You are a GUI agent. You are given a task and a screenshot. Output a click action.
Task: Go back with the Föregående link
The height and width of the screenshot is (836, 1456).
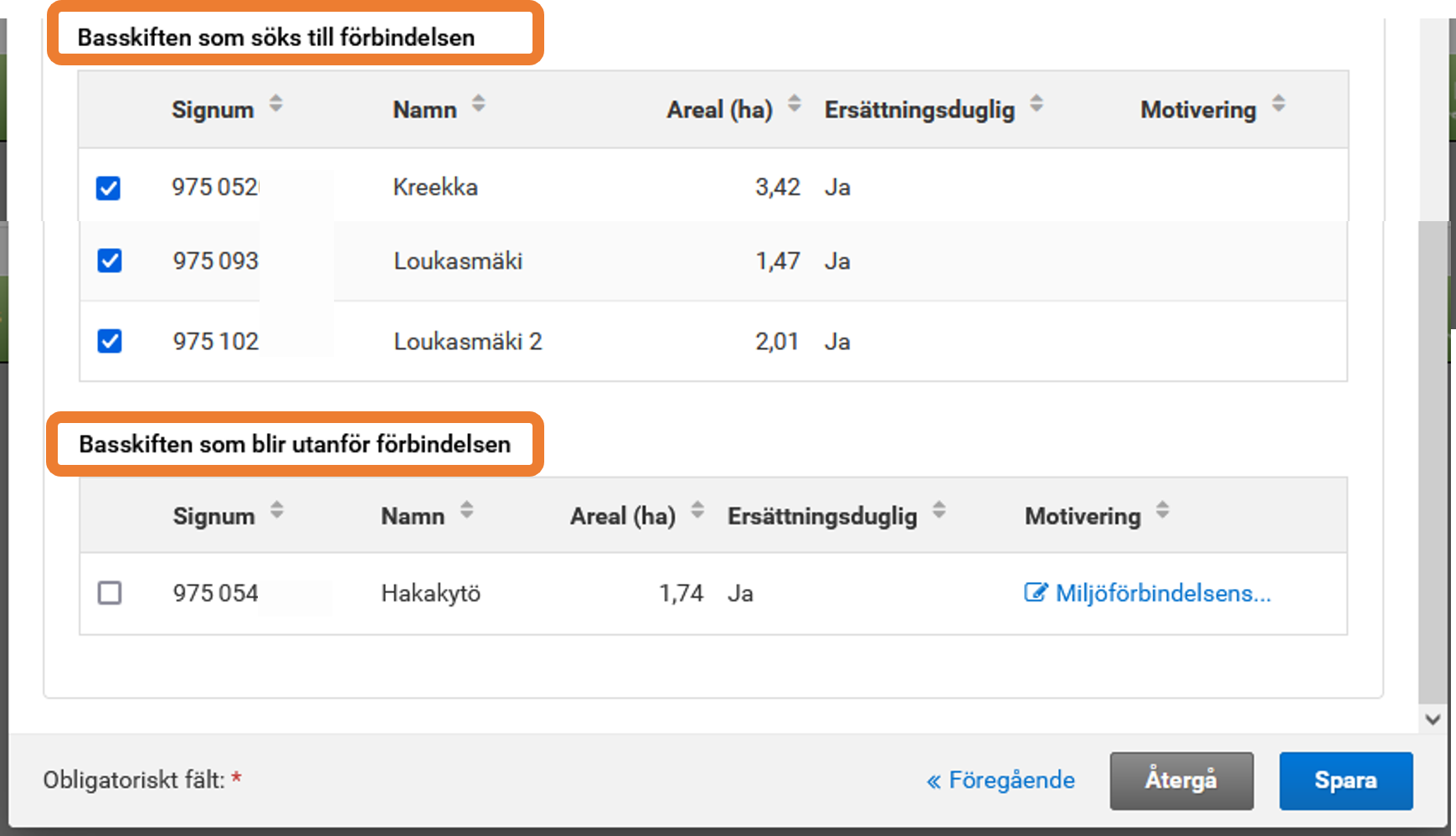click(1001, 781)
